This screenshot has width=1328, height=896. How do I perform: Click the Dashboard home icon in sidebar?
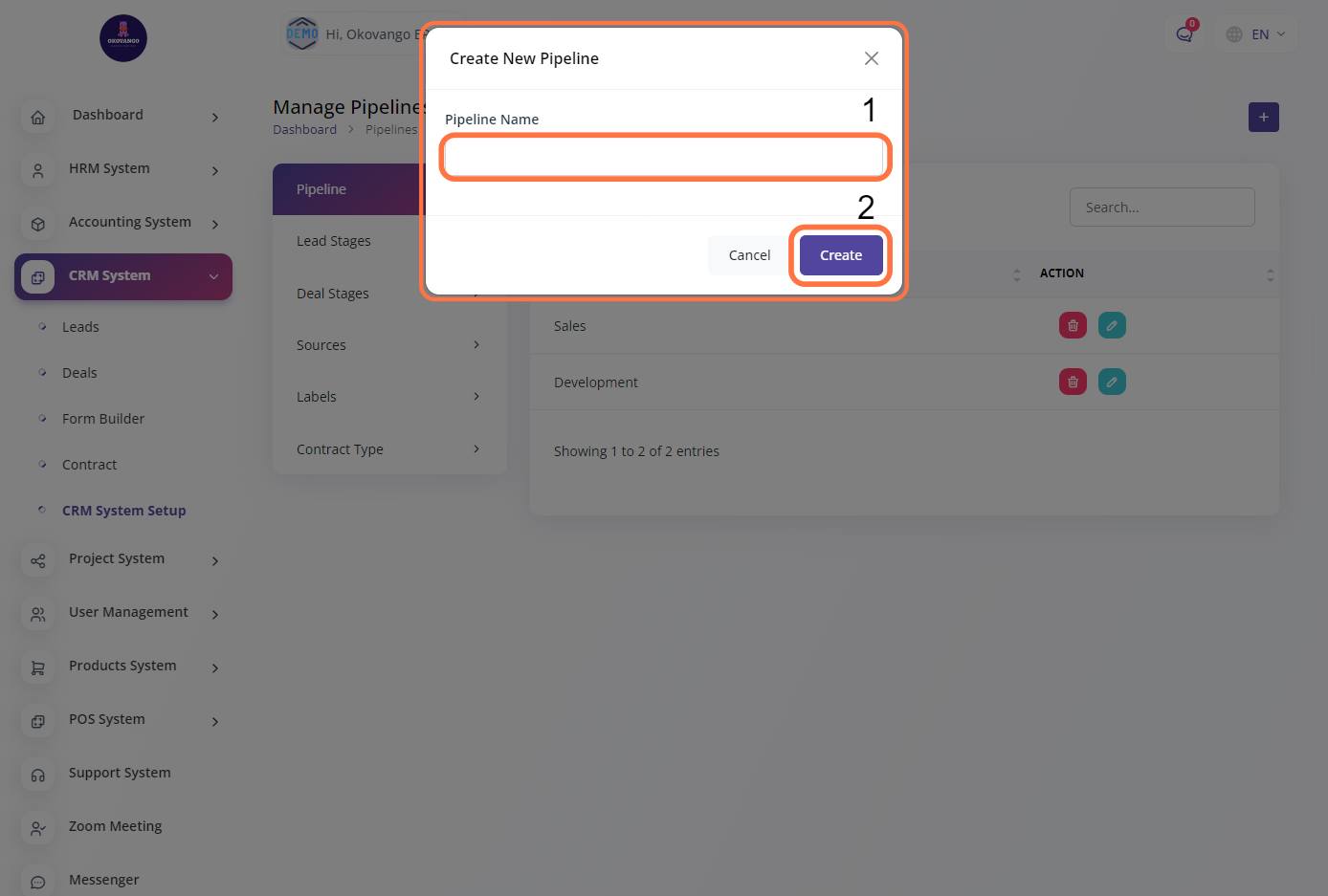(38, 118)
